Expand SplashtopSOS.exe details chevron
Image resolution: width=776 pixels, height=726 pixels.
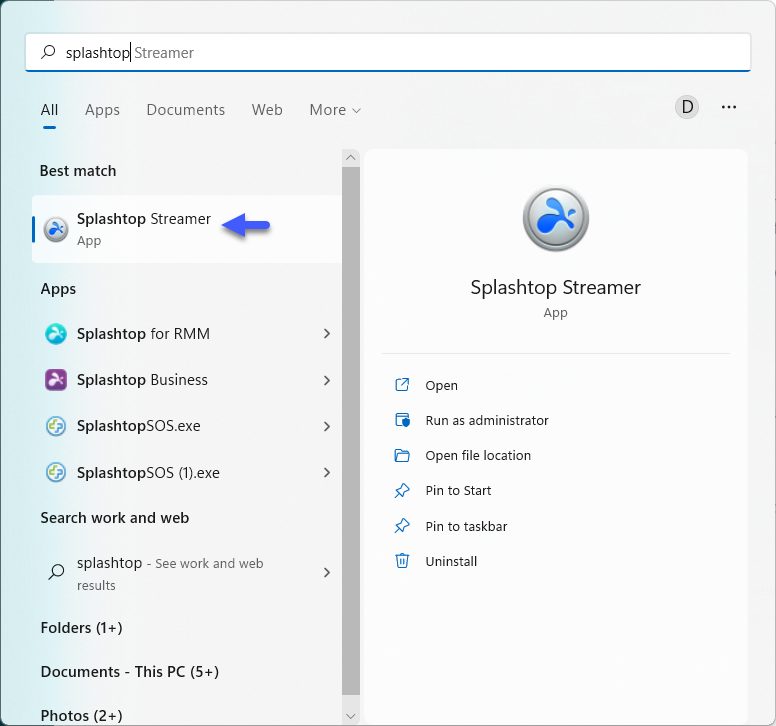(326, 426)
